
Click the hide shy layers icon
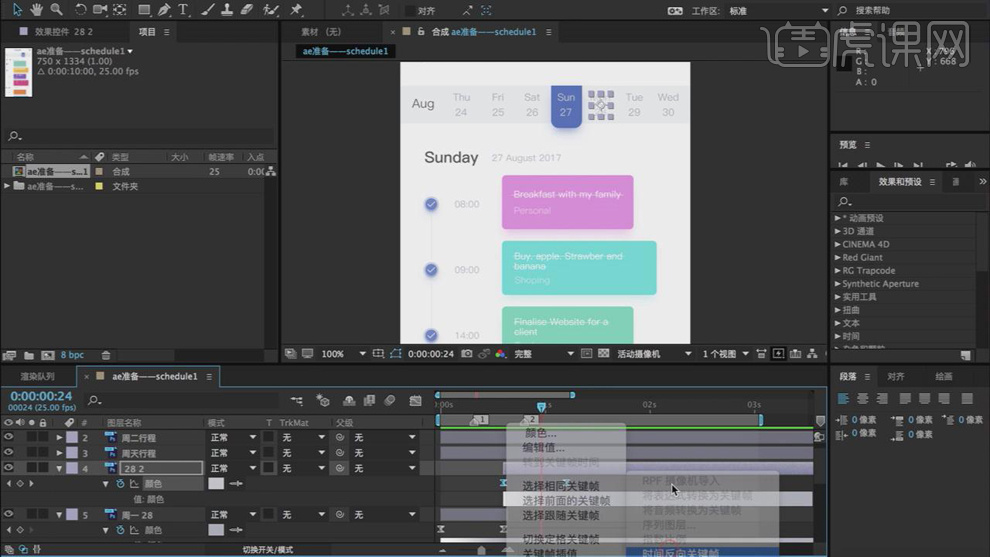(x=349, y=400)
